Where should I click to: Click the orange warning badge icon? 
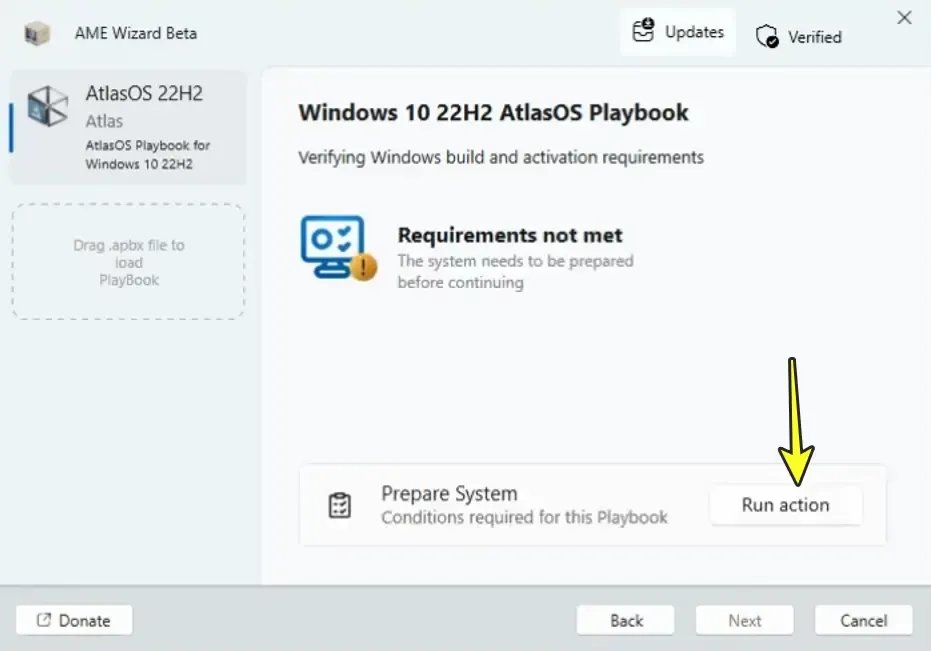364,267
